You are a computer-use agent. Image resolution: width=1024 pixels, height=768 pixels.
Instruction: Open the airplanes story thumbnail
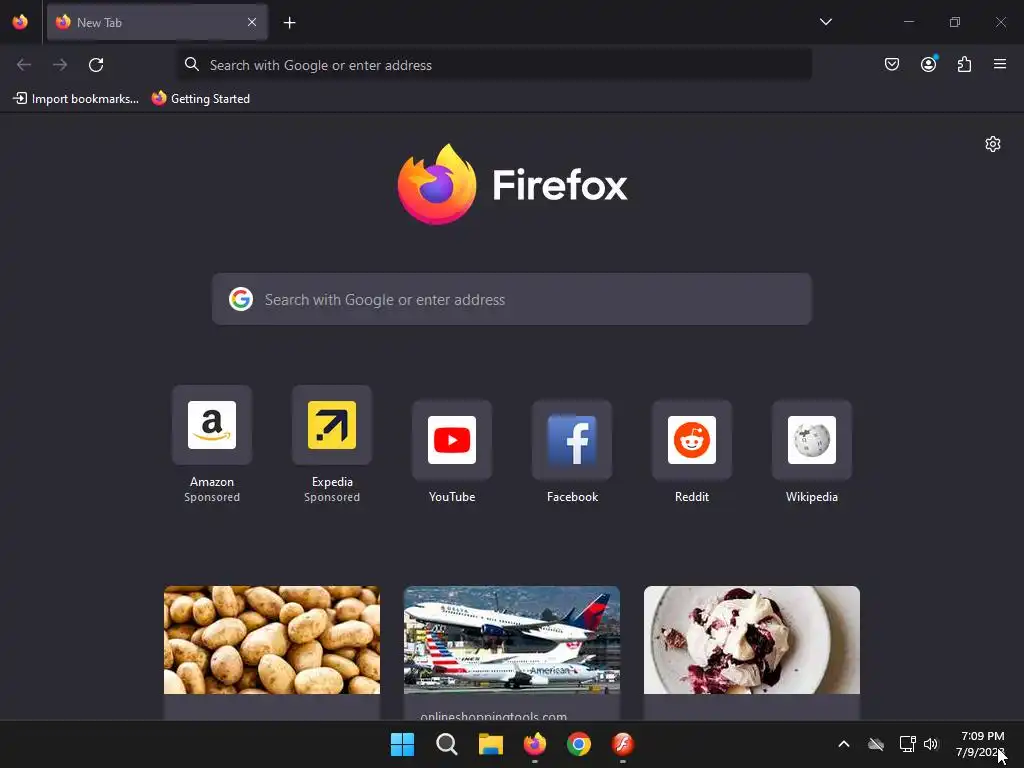point(511,640)
